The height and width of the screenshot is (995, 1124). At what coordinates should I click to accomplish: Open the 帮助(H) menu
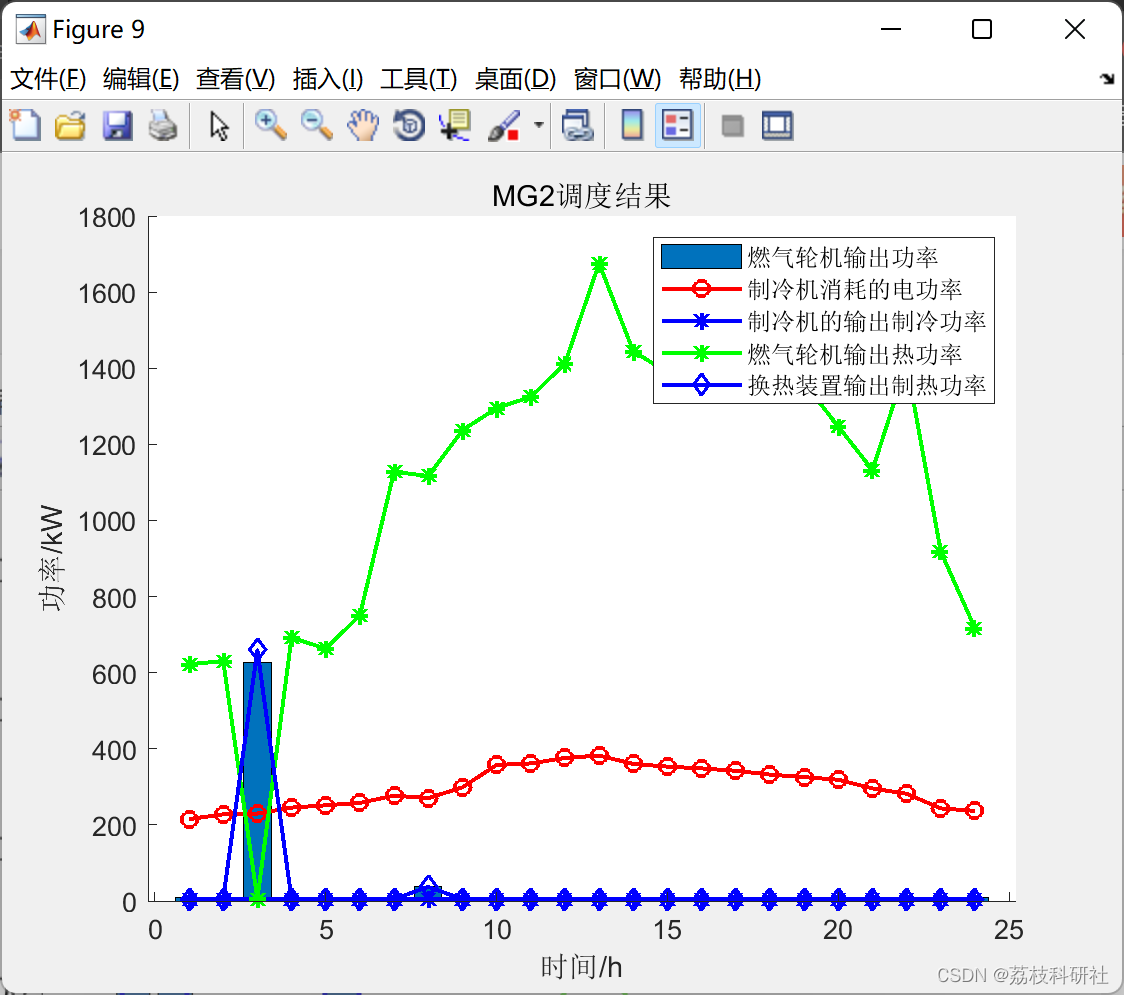pyautogui.click(x=720, y=79)
